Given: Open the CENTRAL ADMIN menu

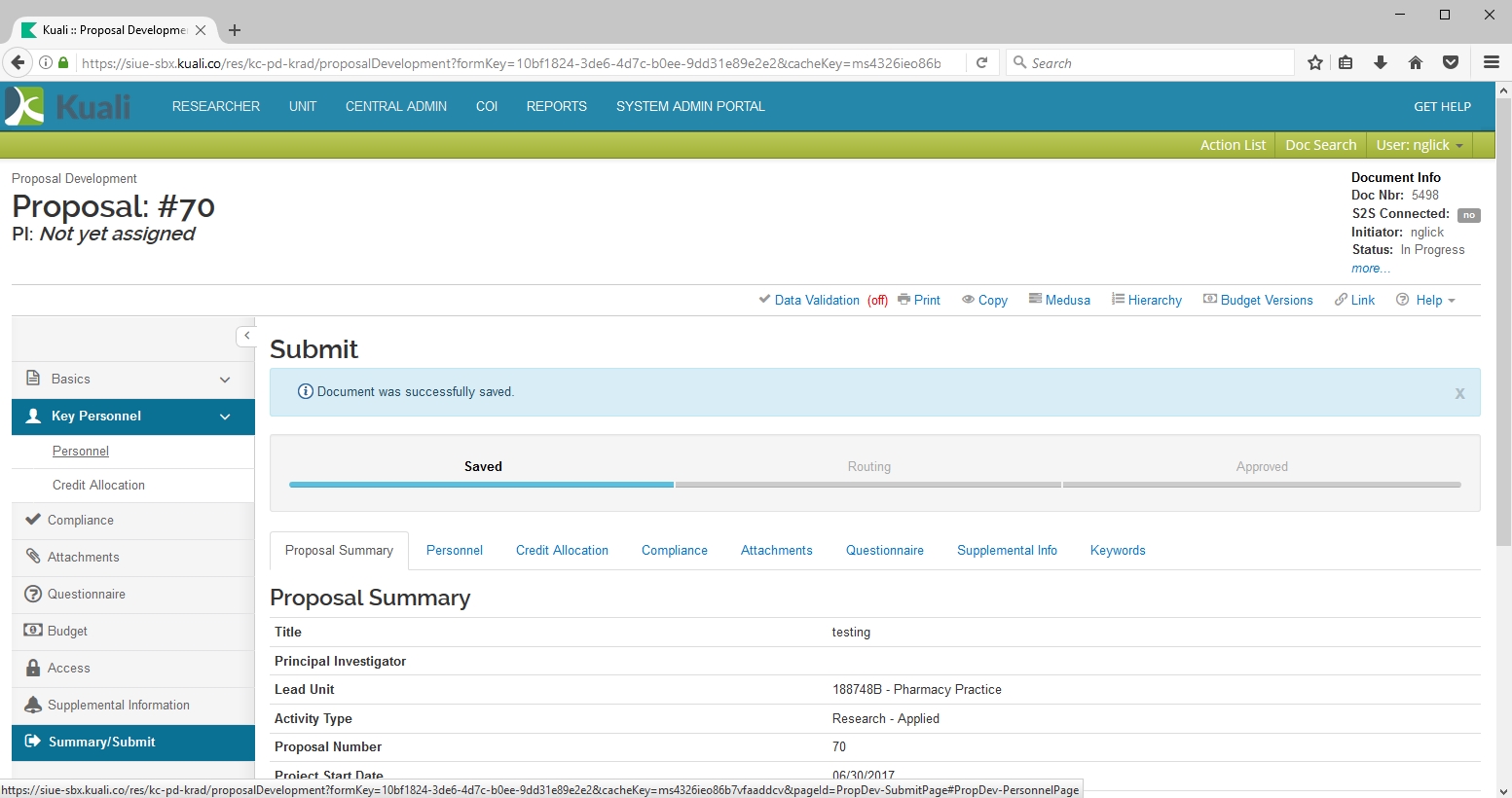Looking at the screenshot, I should coord(395,106).
